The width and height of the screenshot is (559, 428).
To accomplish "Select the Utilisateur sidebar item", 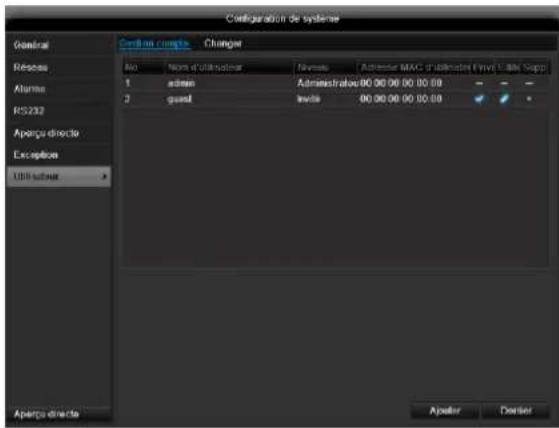I will tap(59, 176).
